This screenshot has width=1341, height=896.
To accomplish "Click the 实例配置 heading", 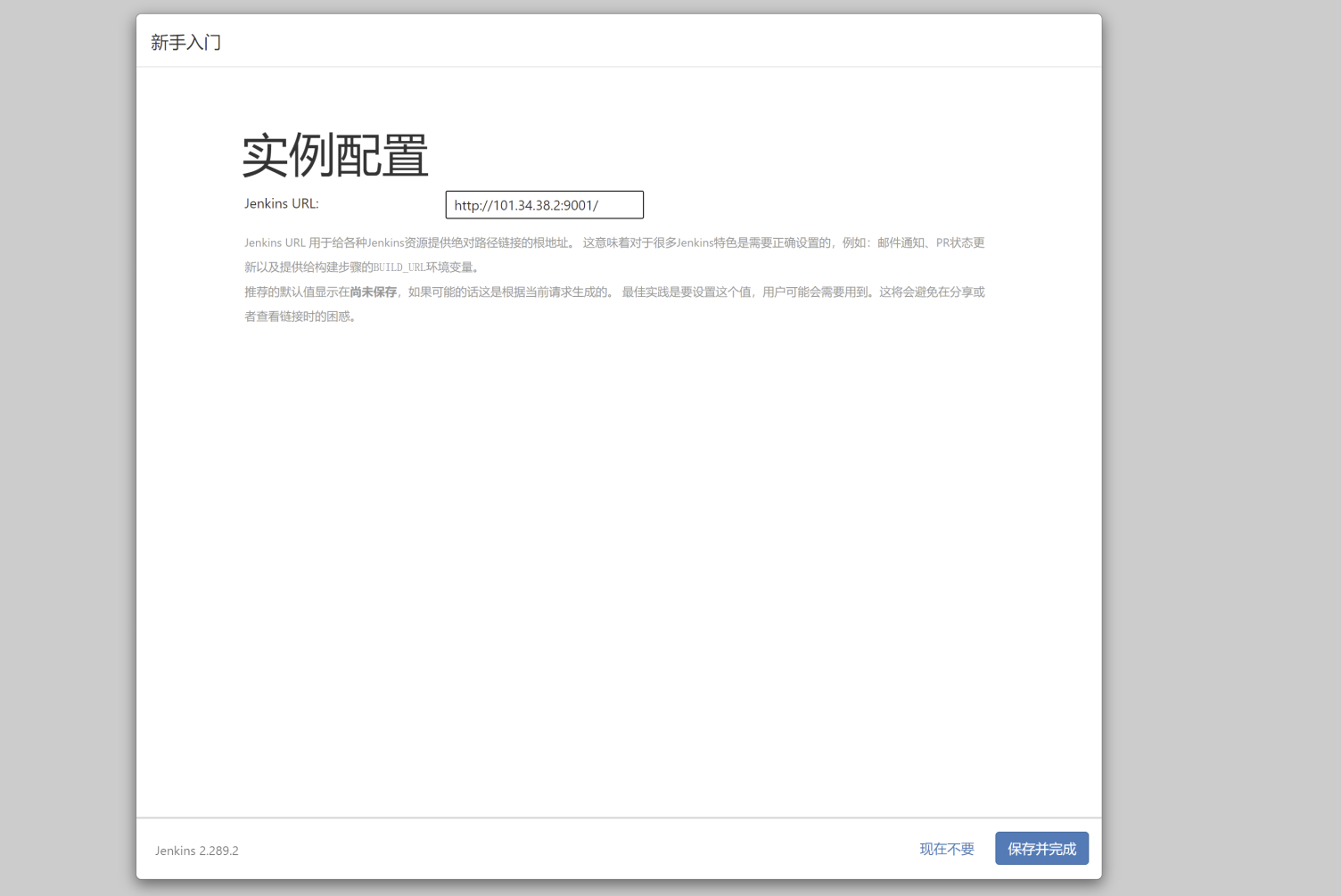I will [335, 155].
